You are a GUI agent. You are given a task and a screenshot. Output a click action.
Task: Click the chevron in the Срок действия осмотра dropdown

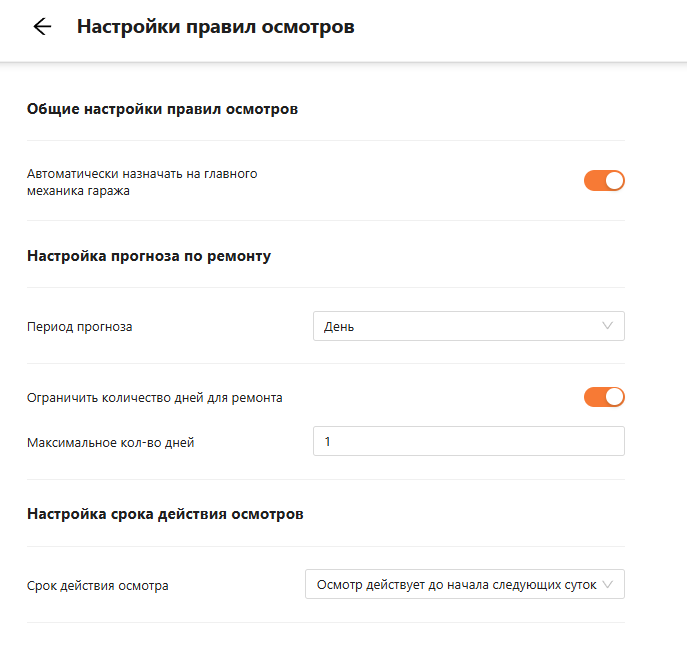[607, 584]
